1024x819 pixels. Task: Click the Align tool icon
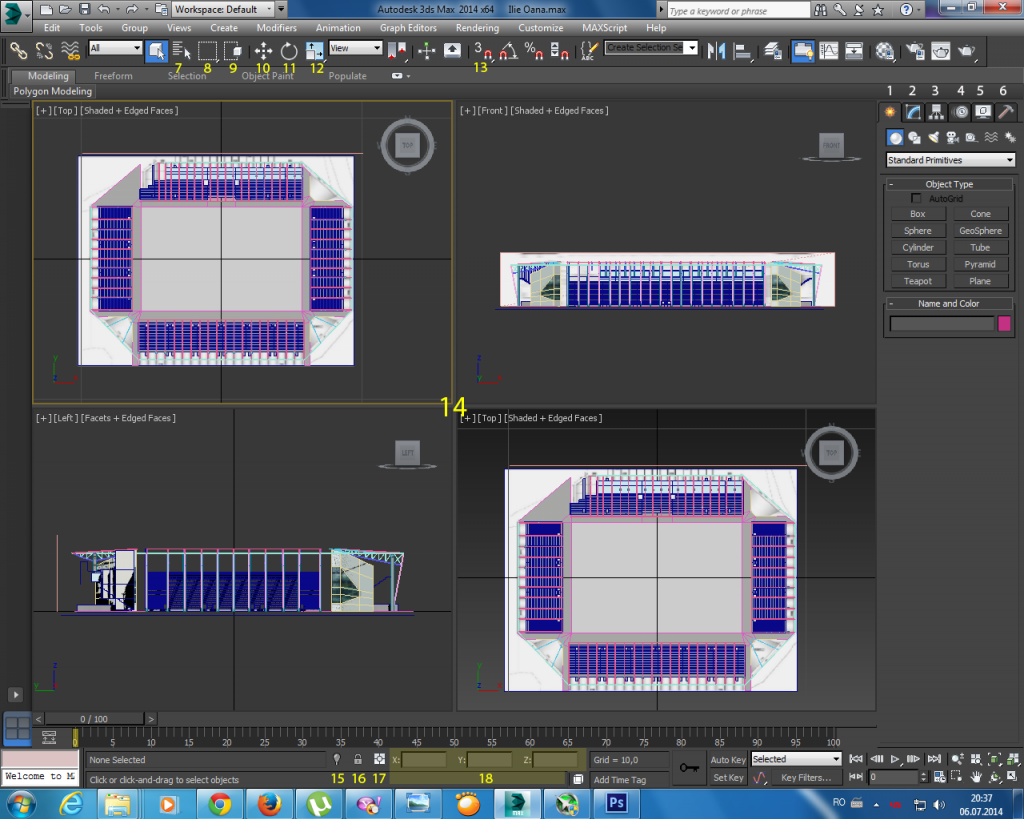(x=743, y=50)
